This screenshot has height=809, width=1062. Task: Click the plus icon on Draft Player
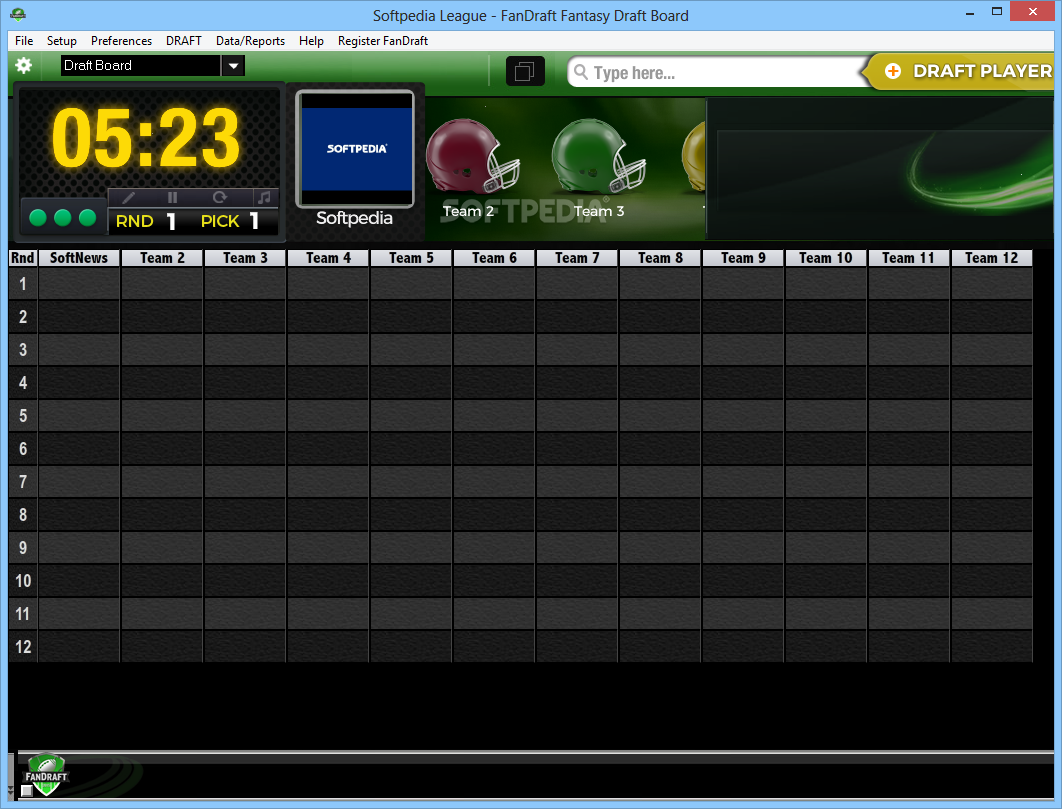click(893, 70)
